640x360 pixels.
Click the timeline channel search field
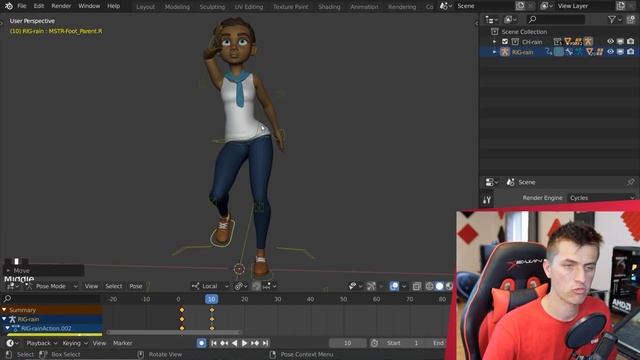point(51,299)
